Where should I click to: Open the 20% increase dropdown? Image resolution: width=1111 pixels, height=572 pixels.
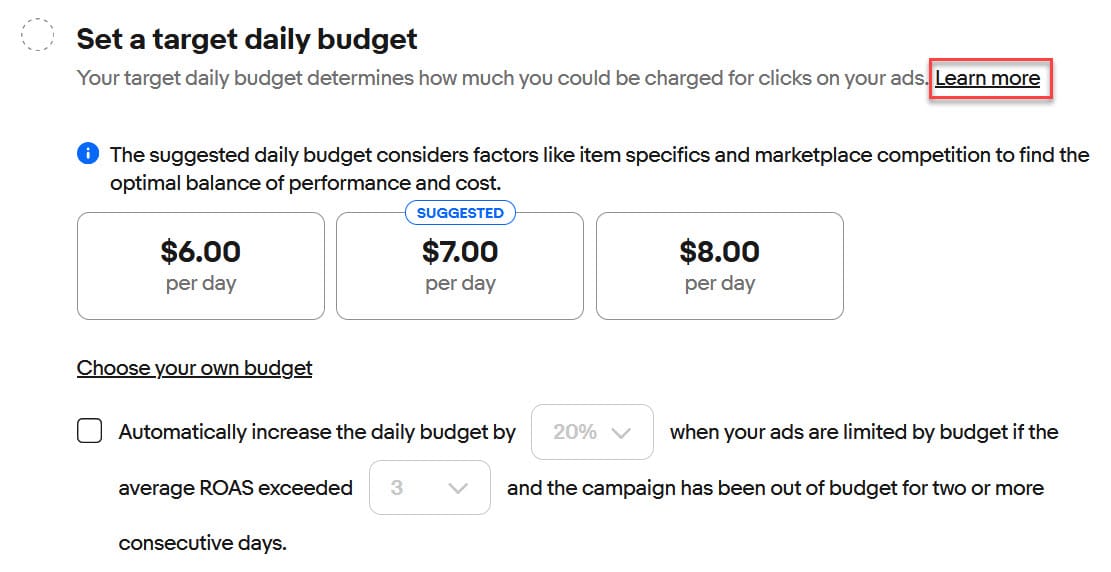592,432
